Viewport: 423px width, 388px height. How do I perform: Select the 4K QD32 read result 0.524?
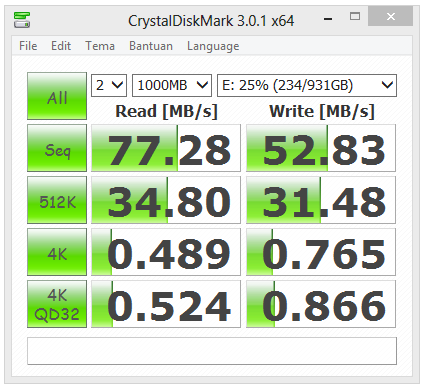(166, 304)
